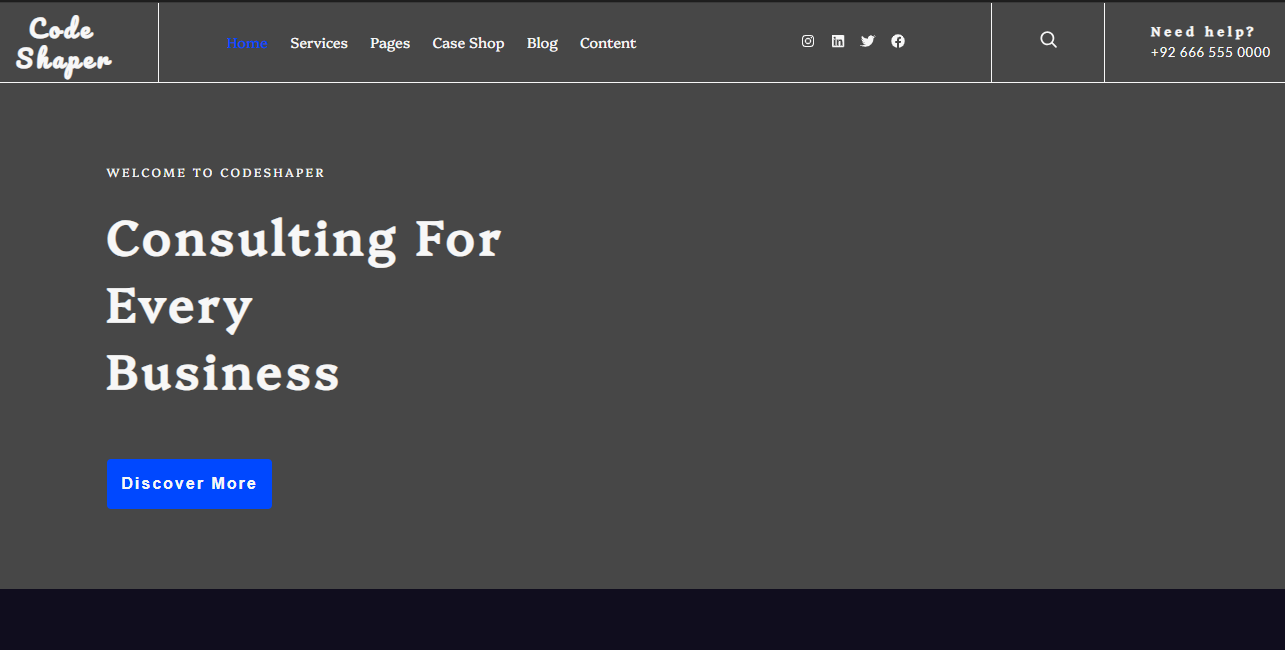Select the Home menu item

point(246,43)
